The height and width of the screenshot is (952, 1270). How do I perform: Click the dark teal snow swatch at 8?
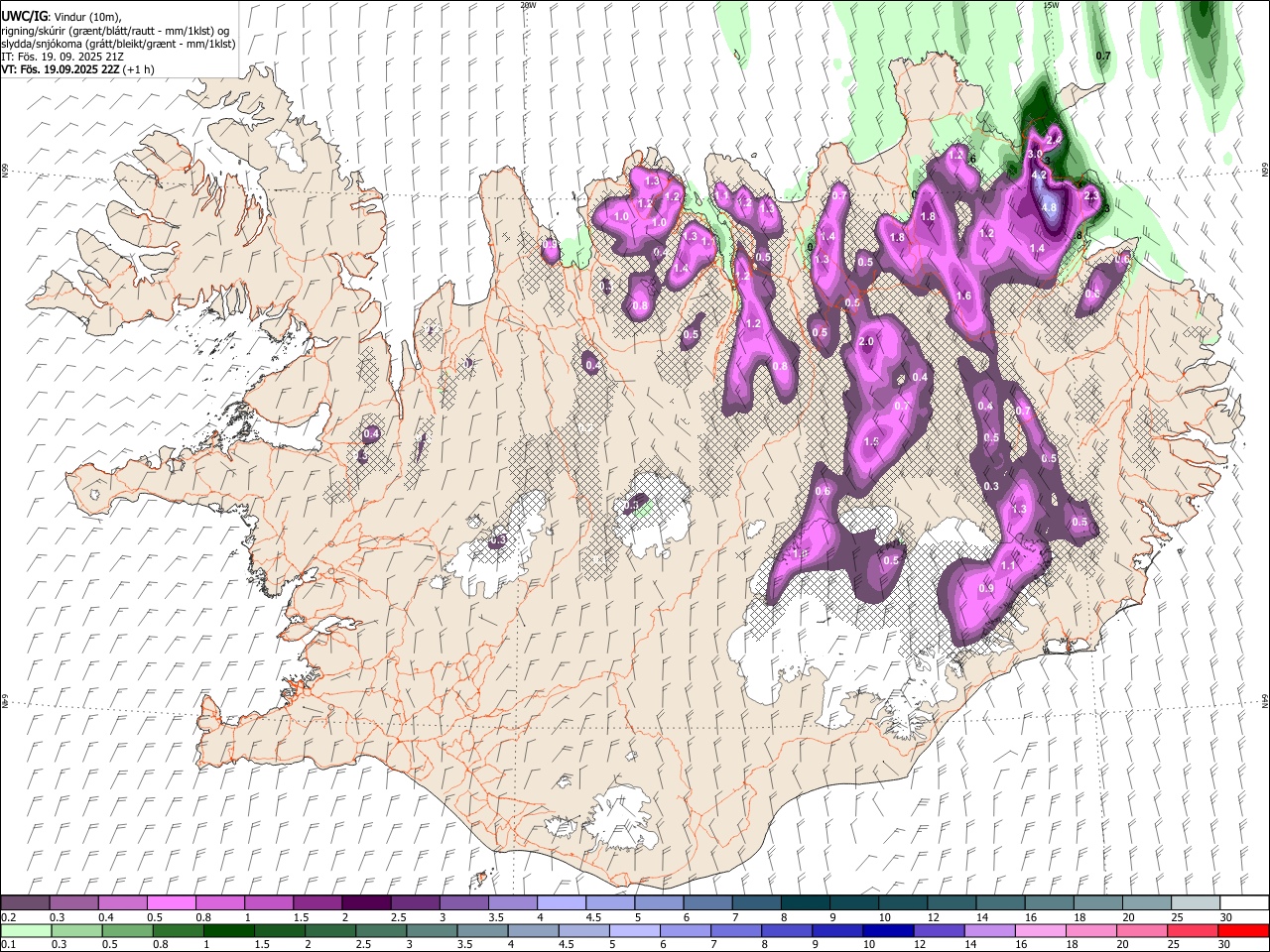(x=804, y=903)
